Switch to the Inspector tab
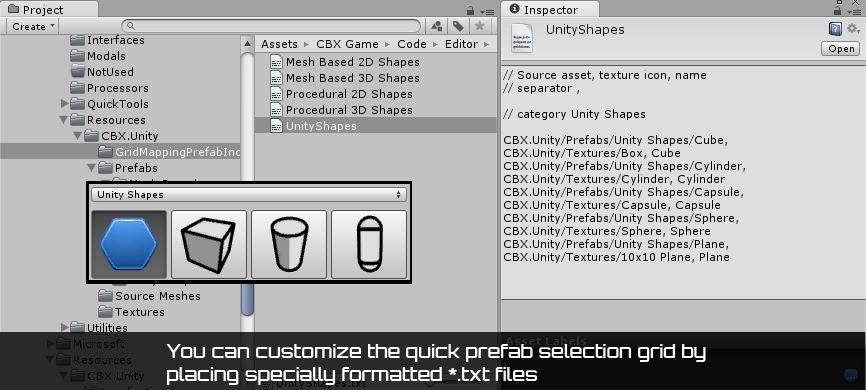The image size is (866, 390). pos(551,9)
